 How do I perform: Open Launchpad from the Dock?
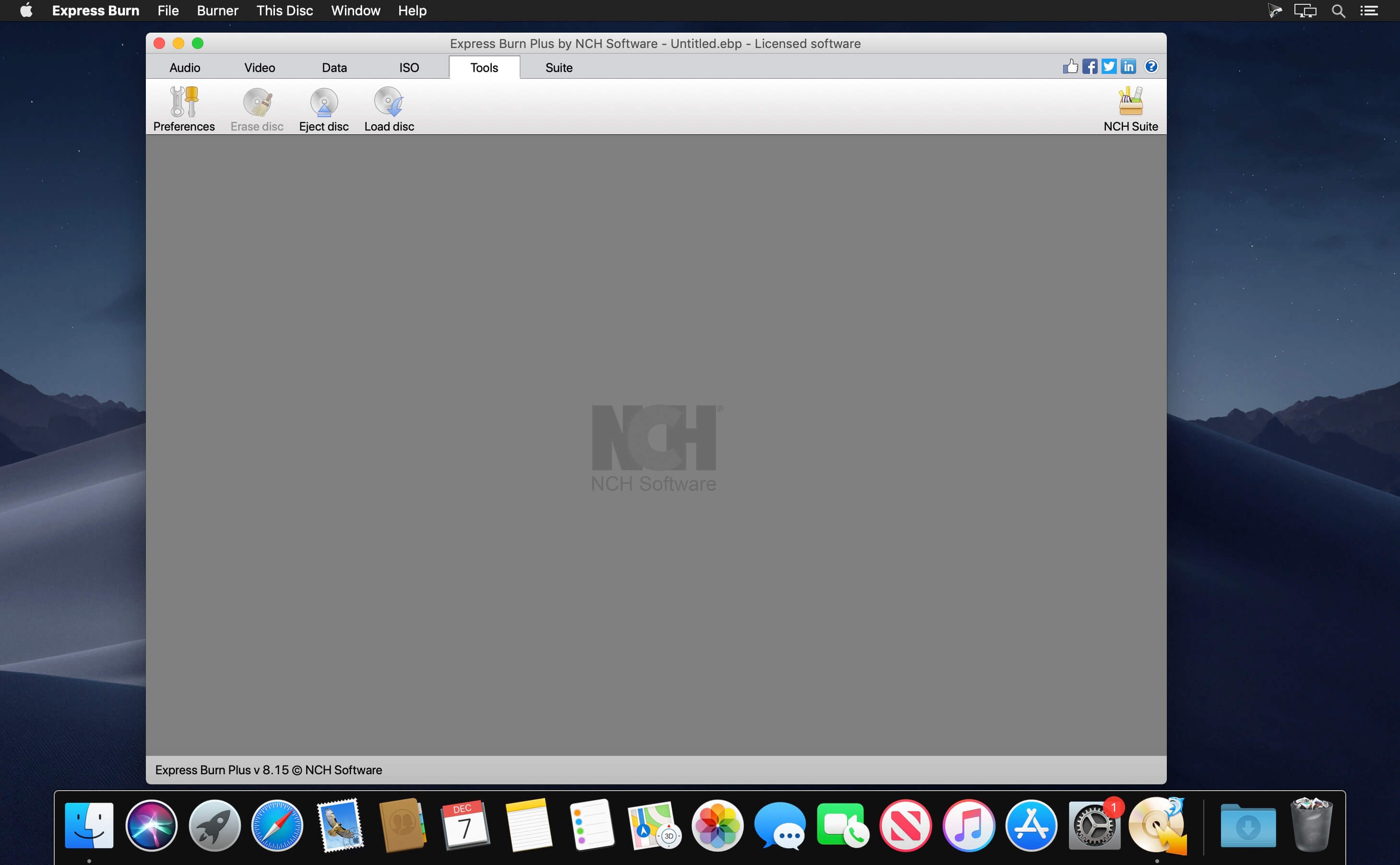pos(214,825)
